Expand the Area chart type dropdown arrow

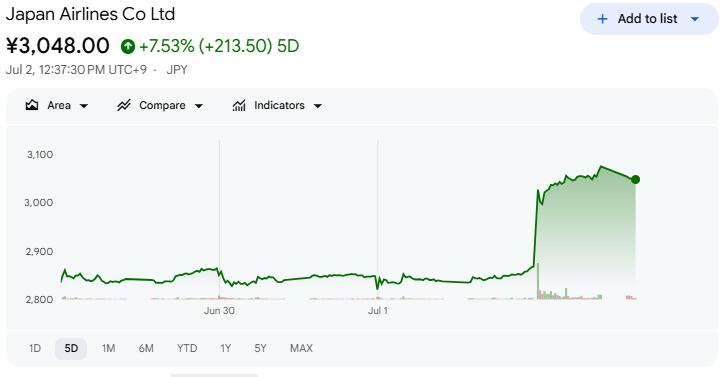(84, 106)
